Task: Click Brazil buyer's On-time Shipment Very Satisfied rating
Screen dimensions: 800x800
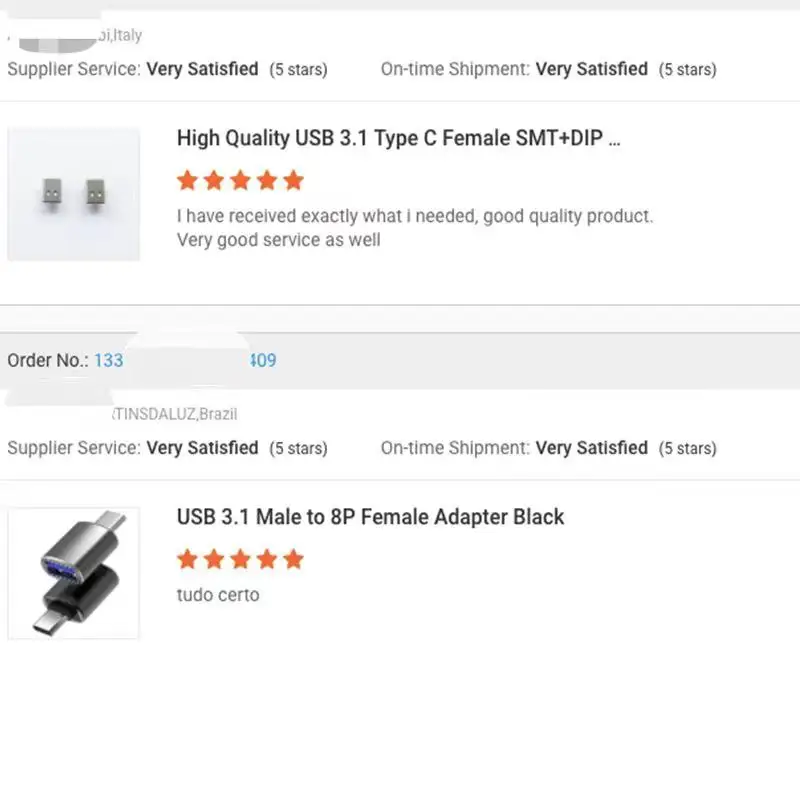Action: 591,448
